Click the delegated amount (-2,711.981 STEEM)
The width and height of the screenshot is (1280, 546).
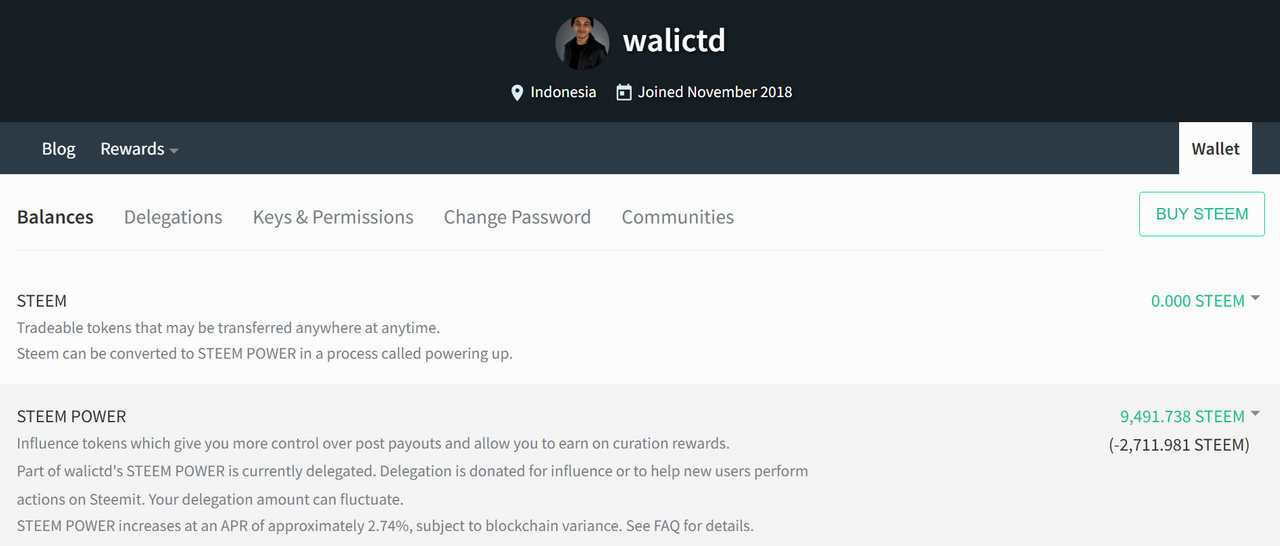[1179, 445]
